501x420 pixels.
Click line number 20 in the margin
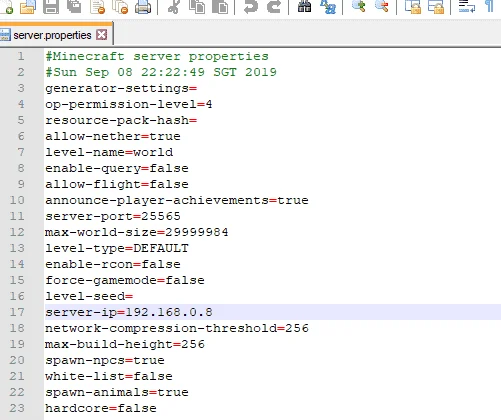click(x=17, y=360)
